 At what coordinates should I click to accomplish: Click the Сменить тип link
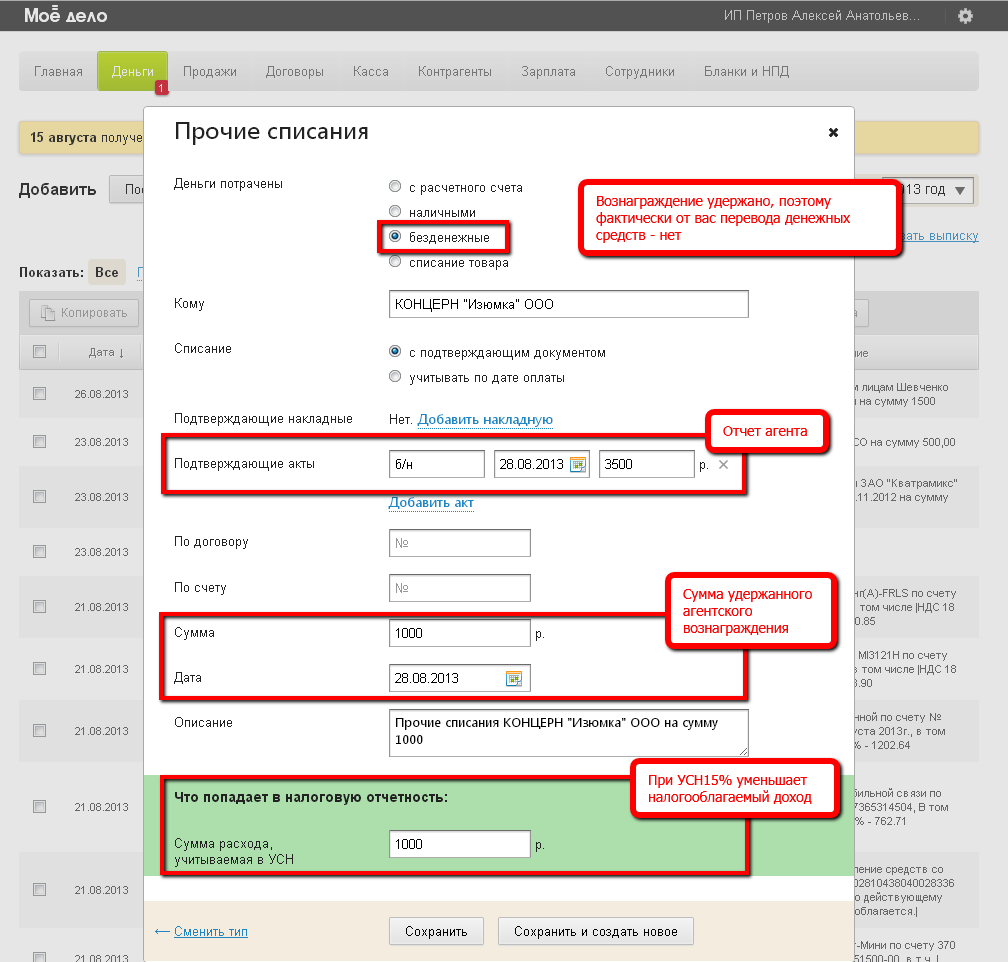point(210,931)
